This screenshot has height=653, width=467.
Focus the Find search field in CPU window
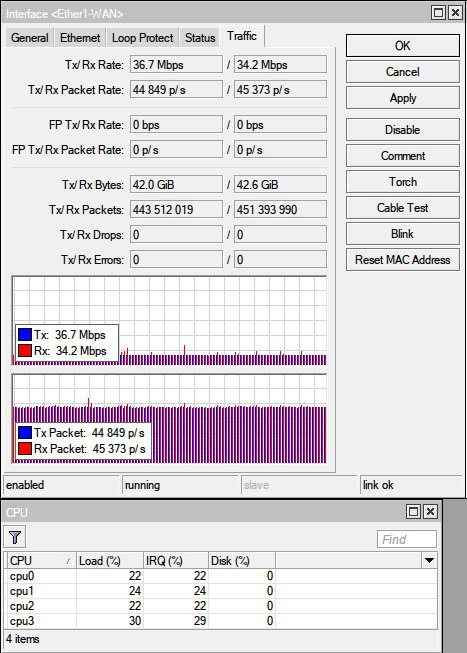[407, 539]
